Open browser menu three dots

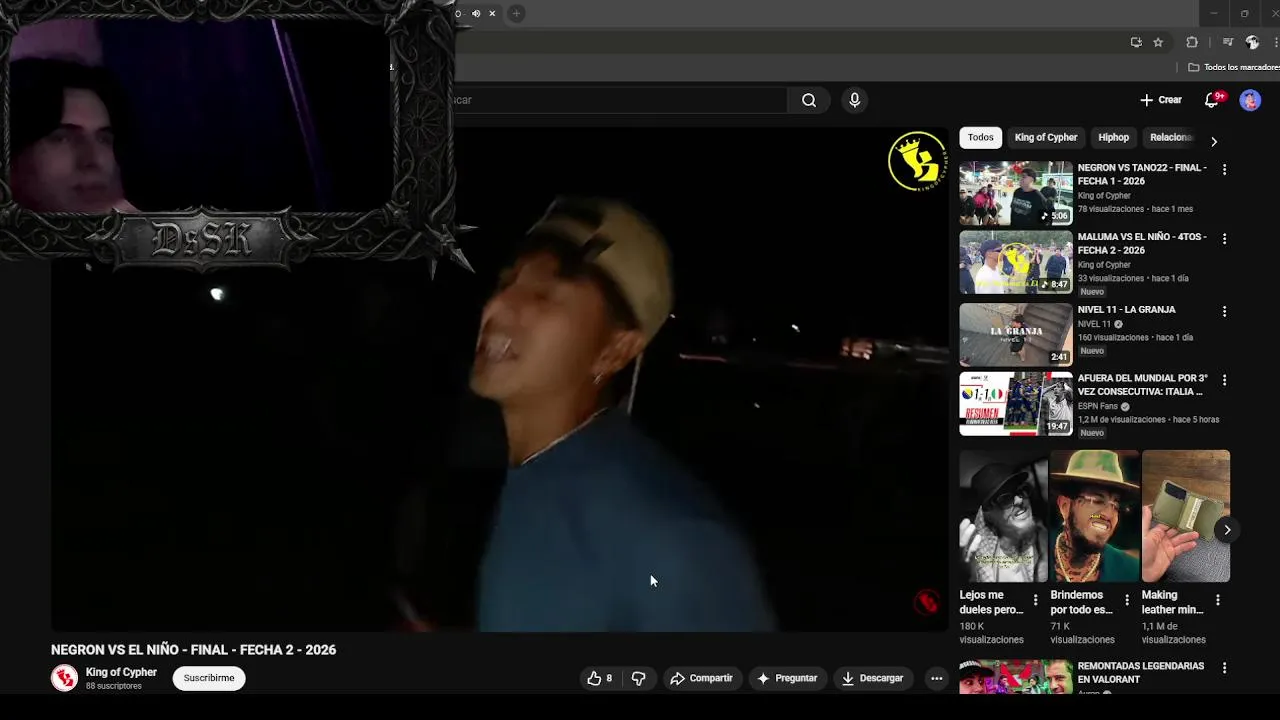[1274, 42]
